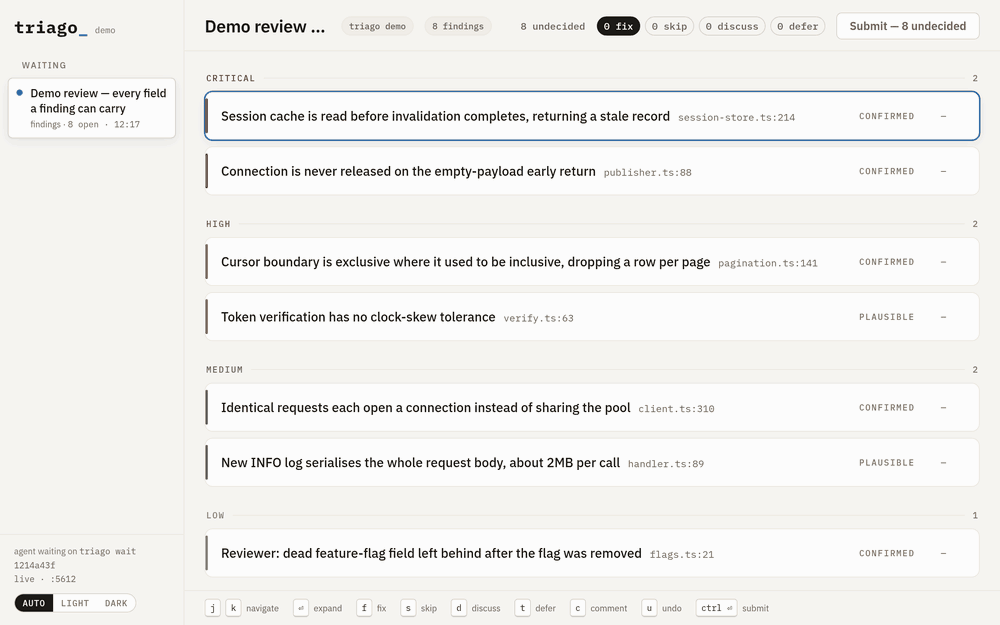The width and height of the screenshot is (1000, 625).
Task: Switch theme to LIGHT
Action: [75, 603]
